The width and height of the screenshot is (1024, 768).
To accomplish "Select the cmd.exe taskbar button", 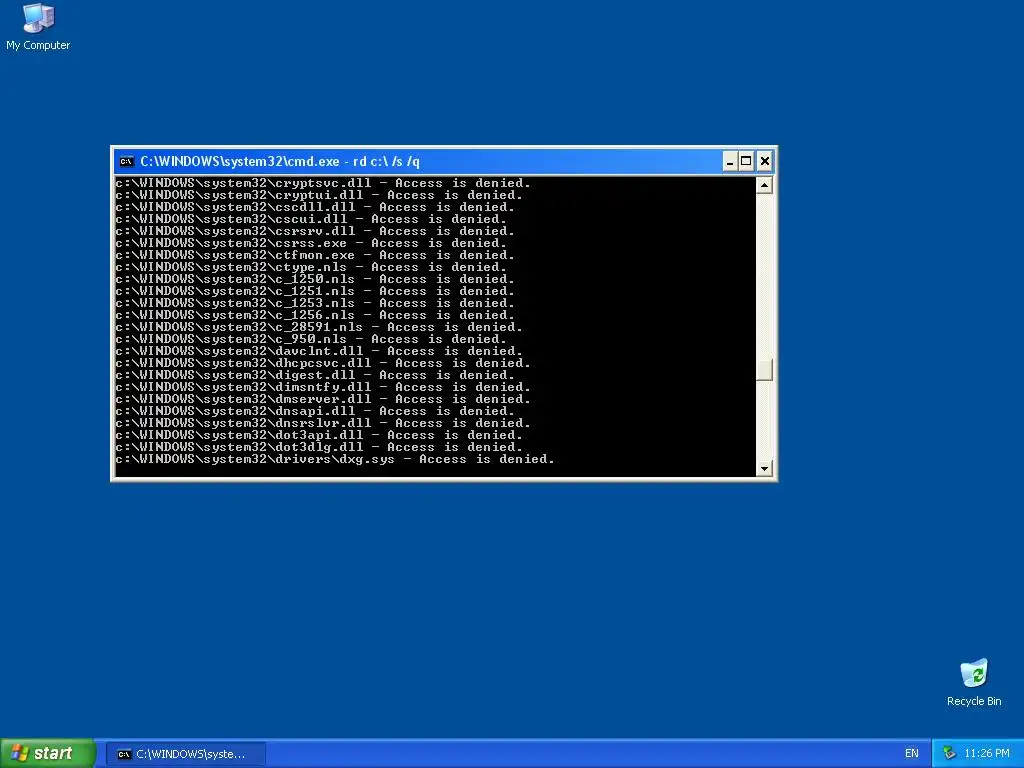I will (x=185, y=754).
